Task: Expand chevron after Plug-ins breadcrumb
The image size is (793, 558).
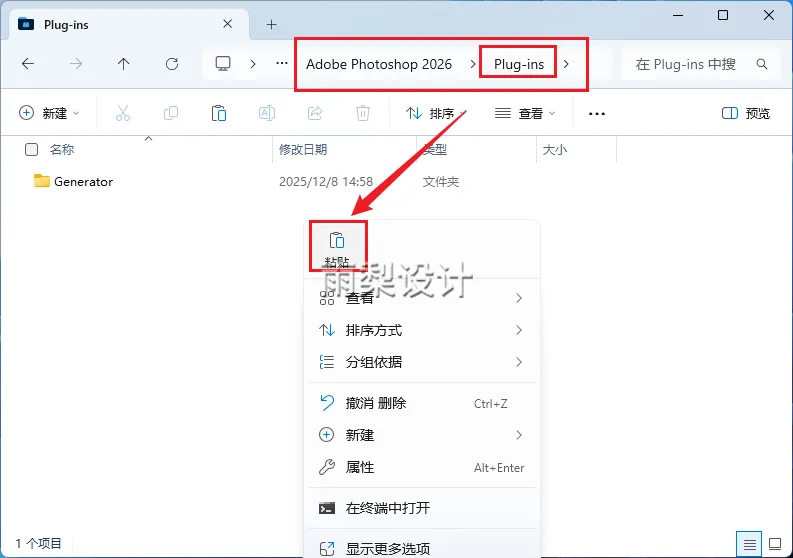Action: 566,64
